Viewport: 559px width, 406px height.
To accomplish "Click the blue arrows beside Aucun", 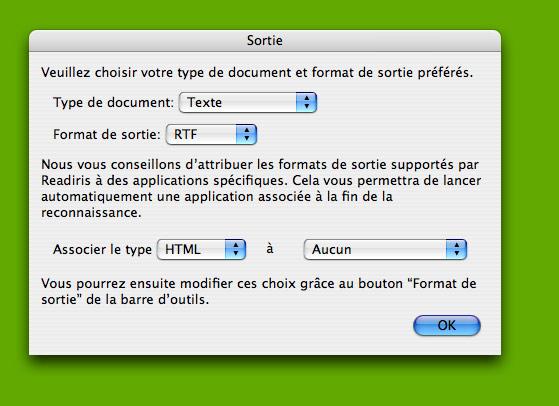I will pos(456,250).
